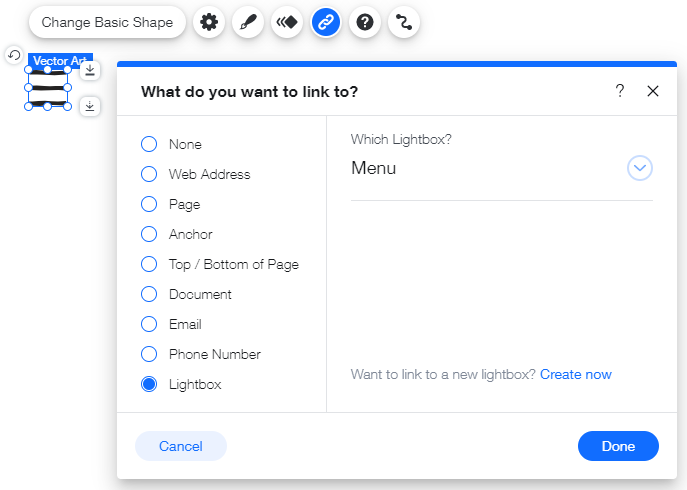Viewport: 687px width, 490px height.
Task: Click the Done button
Action: 618,446
